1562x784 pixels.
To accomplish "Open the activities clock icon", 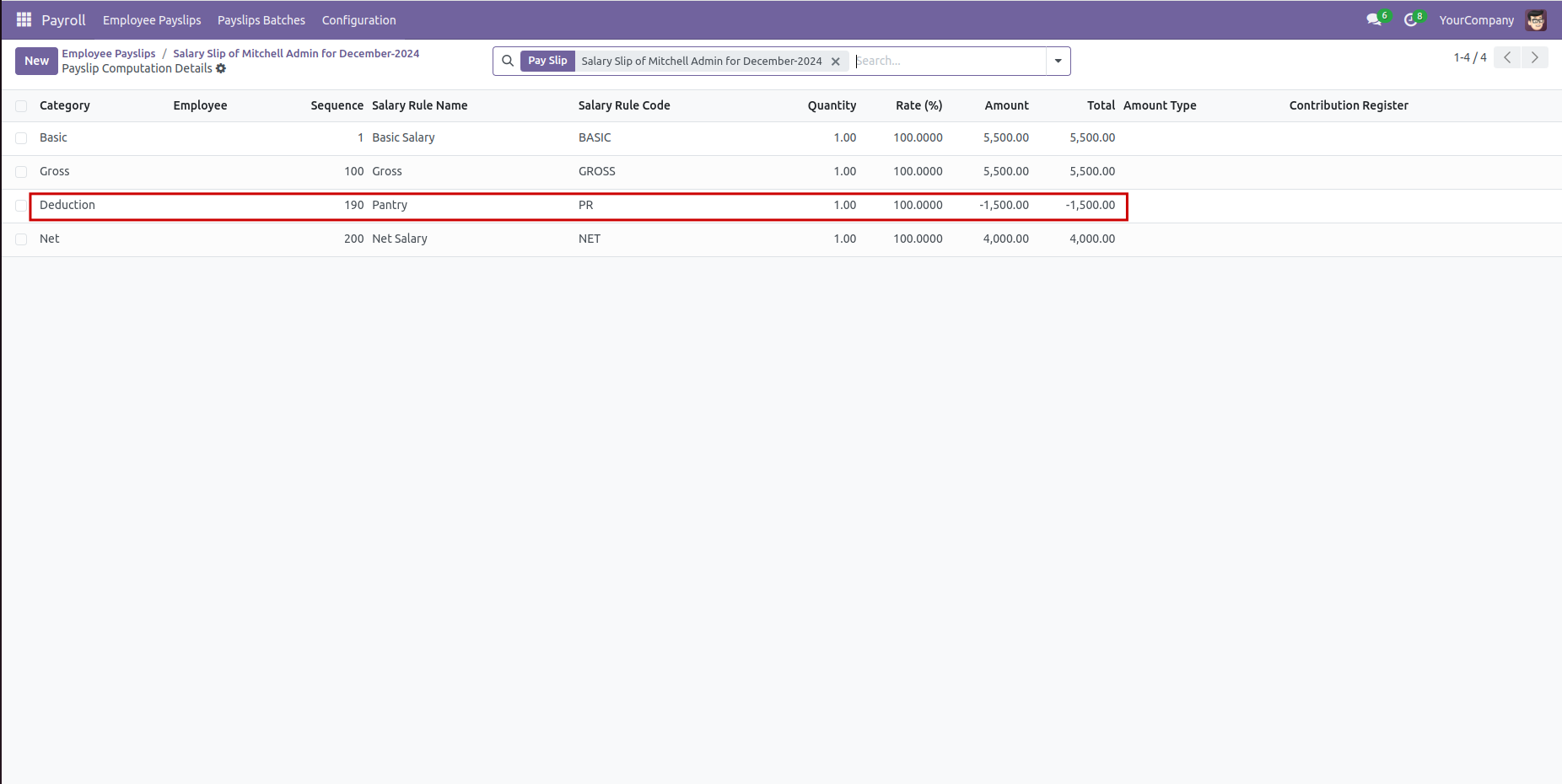I will (1410, 19).
